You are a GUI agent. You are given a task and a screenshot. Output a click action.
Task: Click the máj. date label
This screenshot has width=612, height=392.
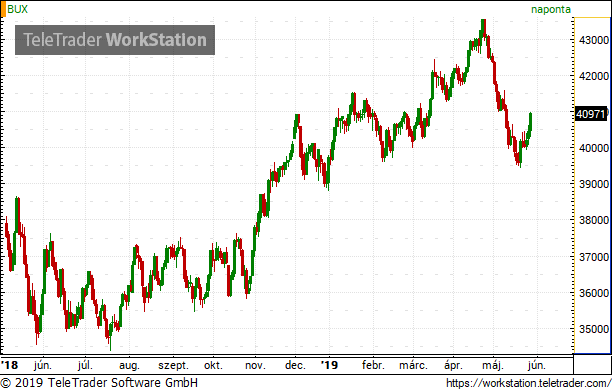click(493, 365)
